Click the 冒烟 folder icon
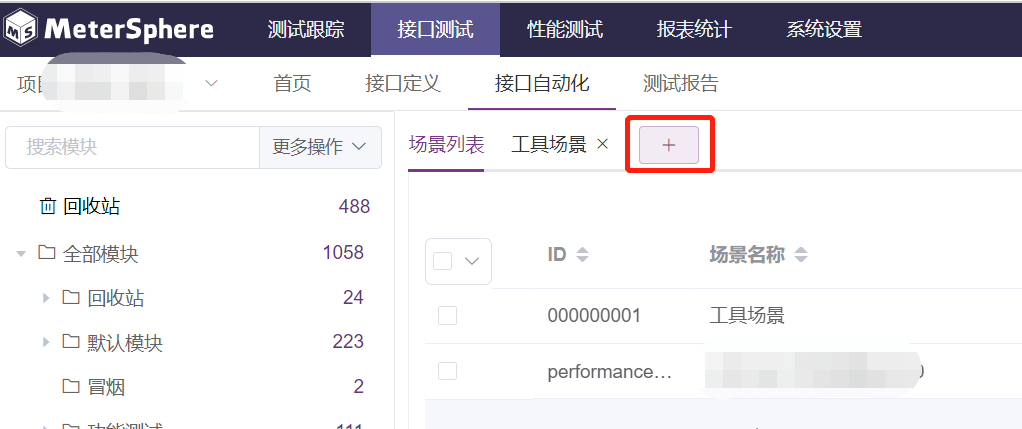1022x429 pixels. pos(70,387)
